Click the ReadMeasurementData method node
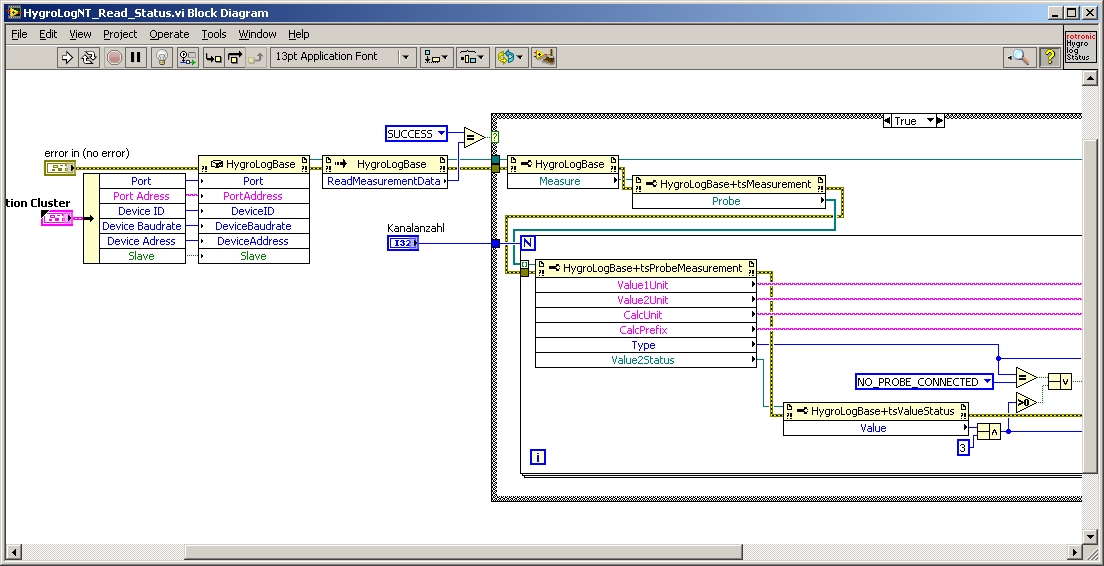1104x566 pixels. [x=384, y=181]
